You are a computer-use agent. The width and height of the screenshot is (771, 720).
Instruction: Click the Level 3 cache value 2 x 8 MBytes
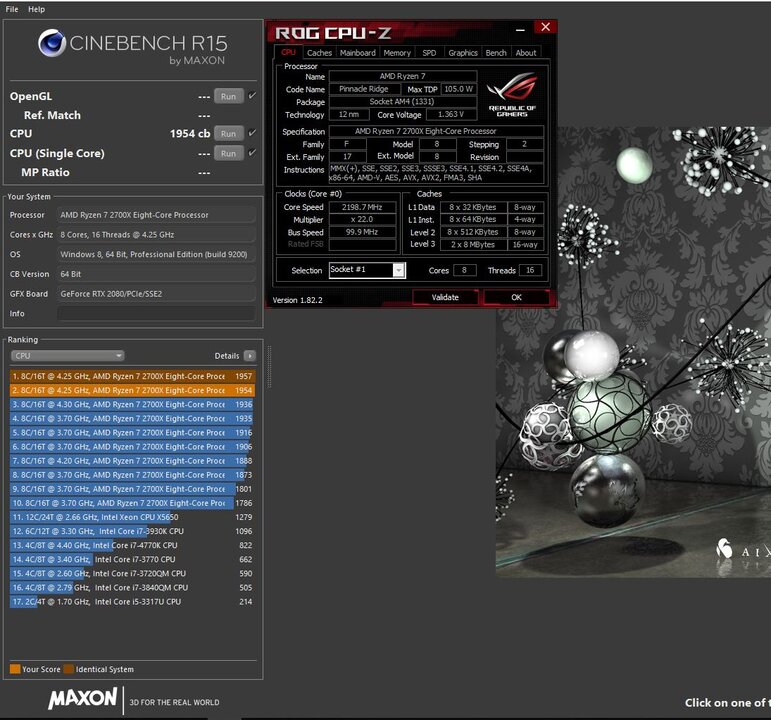473,244
